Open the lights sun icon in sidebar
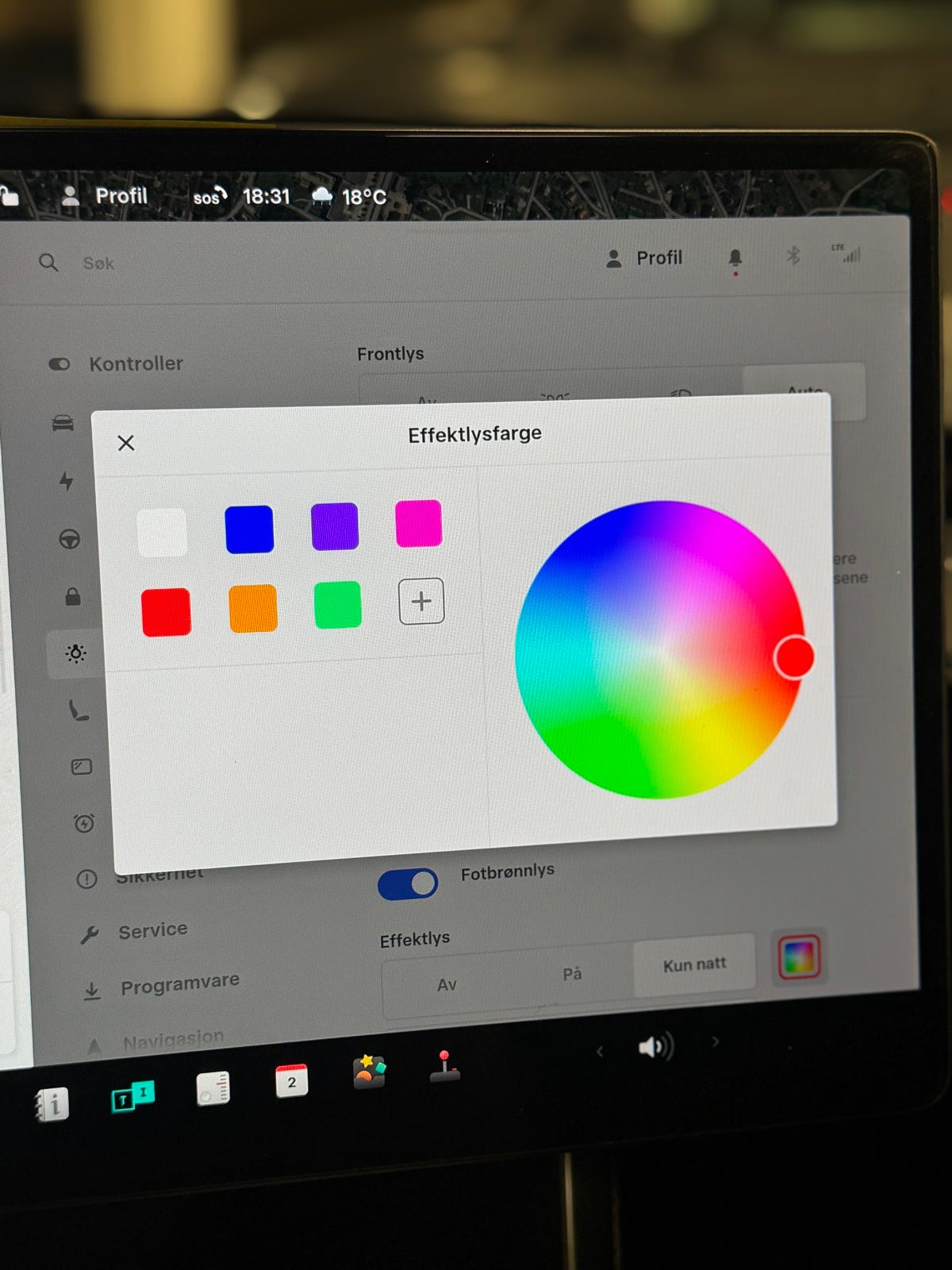Viewport: 952px width, 1270px height. pyautogui.click(x=76, y=653)
